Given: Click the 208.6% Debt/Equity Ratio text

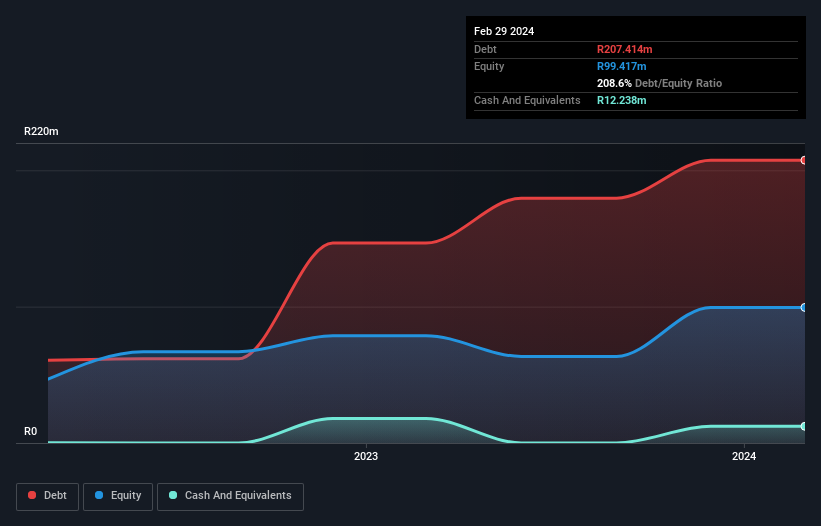Looking at the screenshot, I should pos(659,83).
